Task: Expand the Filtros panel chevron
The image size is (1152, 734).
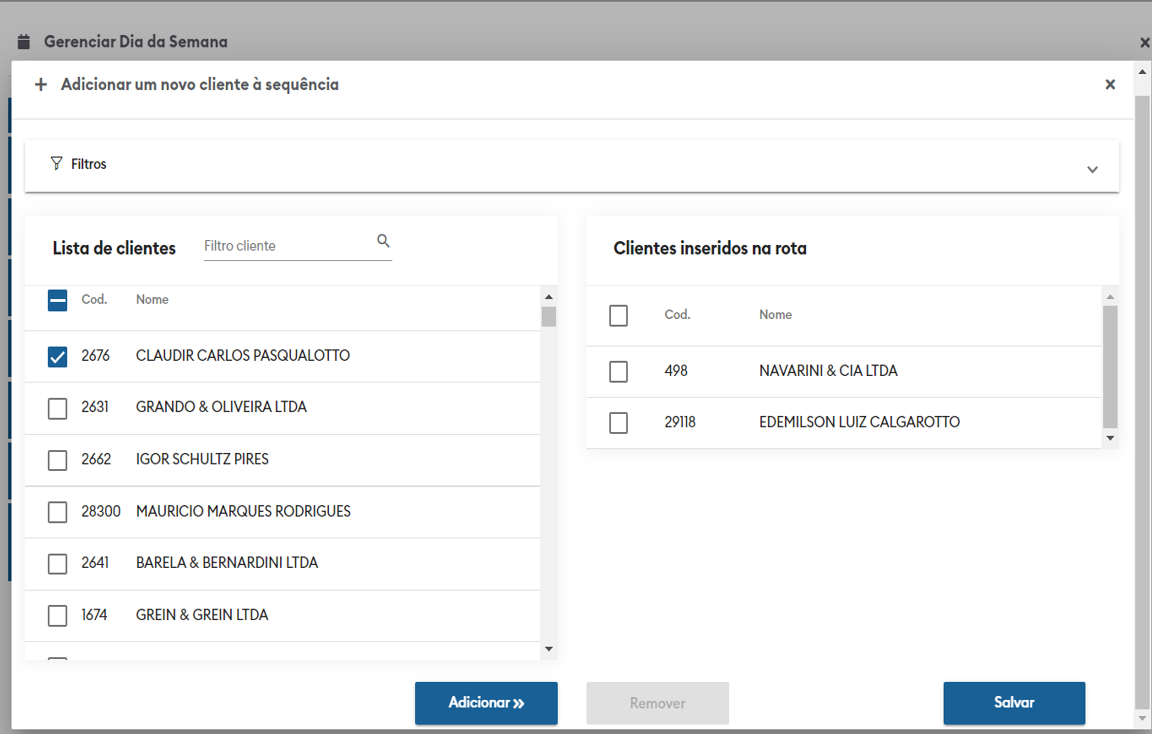Action: [1092, 169]
